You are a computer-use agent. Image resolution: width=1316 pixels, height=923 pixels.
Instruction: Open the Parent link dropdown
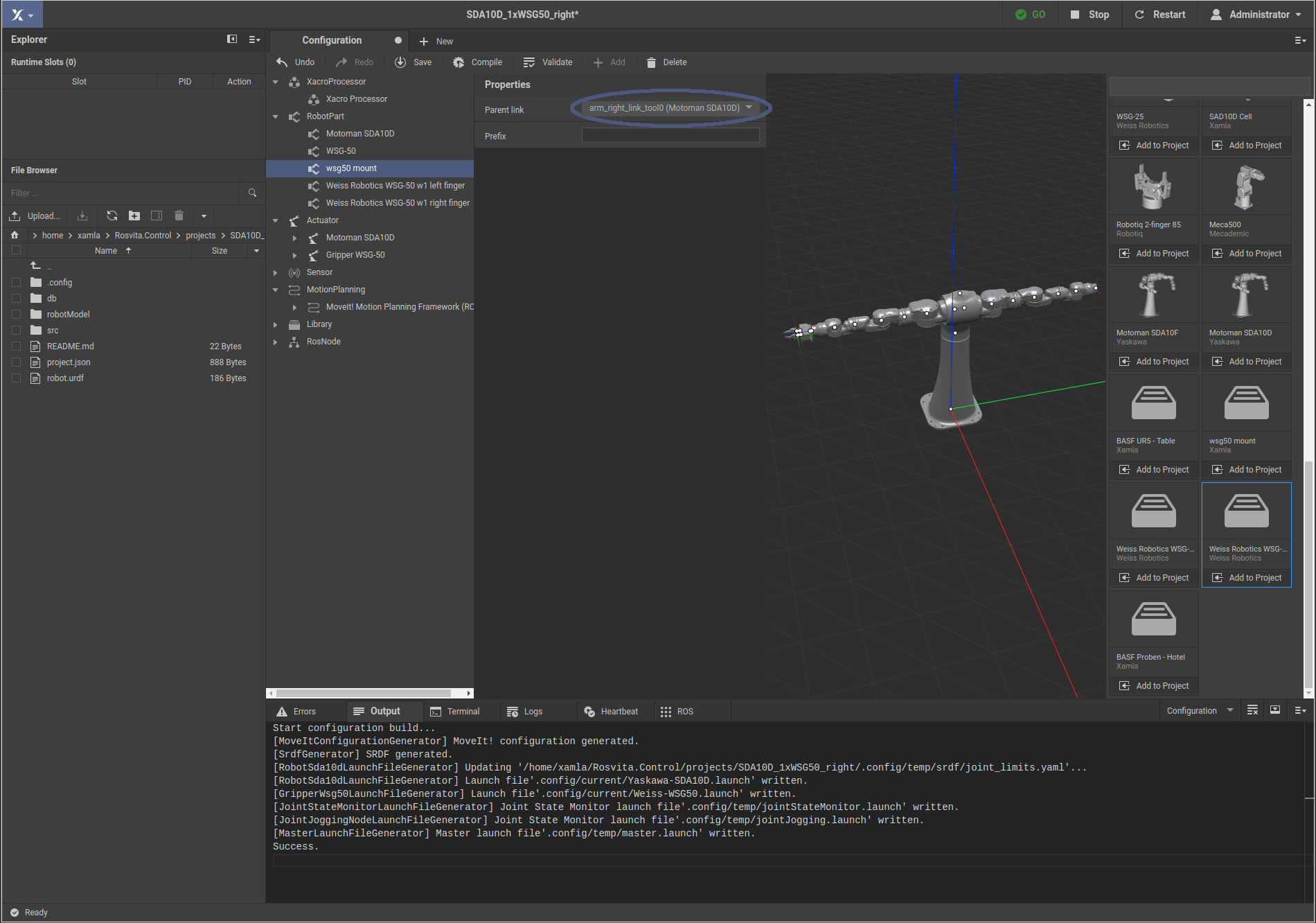pyautogui.click(x=670, y=108)
